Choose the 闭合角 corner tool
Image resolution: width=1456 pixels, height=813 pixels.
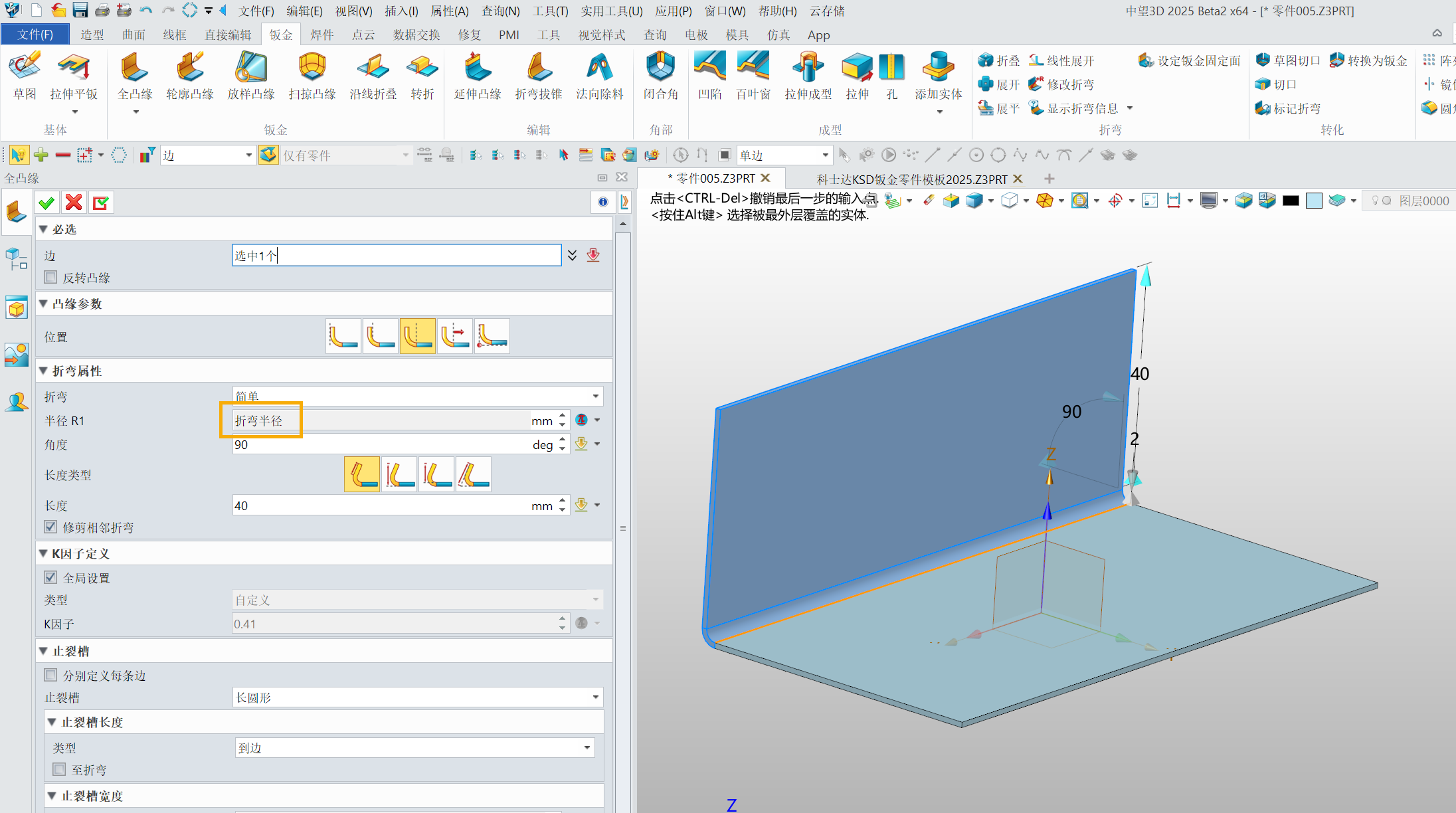click(661, 76)
